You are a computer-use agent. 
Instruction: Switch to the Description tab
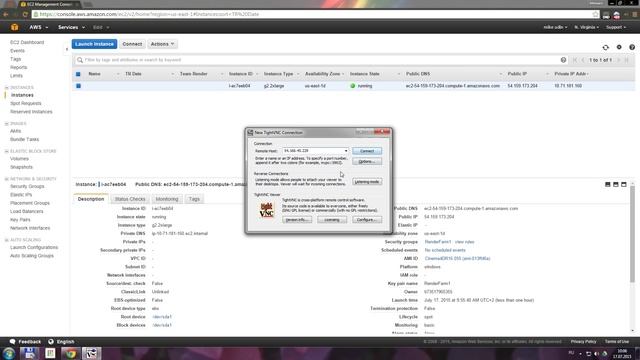tap(91, 199)
